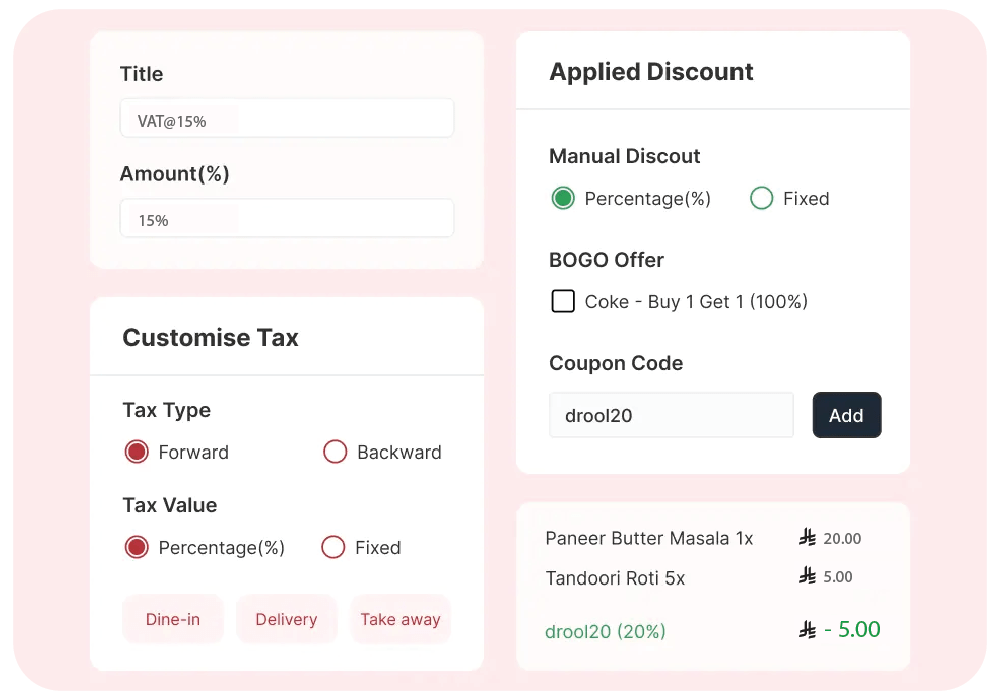Click the Applied Discount panel heading
Viewport: 1000px width, 700px height.
(651, 71)
